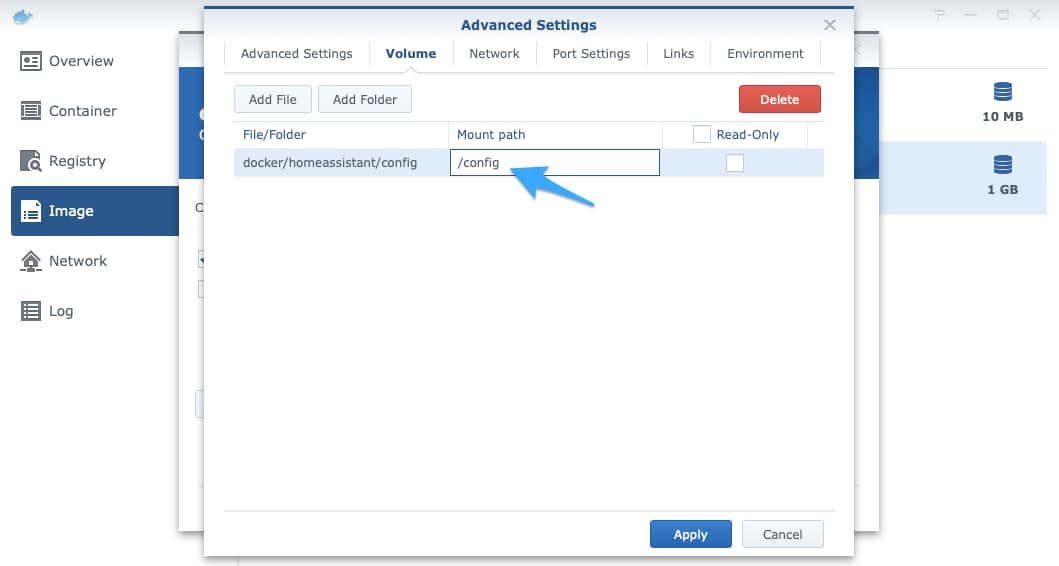Open the Environment tab
This screenshot has height=566, width=1059.
coord(765,53)
